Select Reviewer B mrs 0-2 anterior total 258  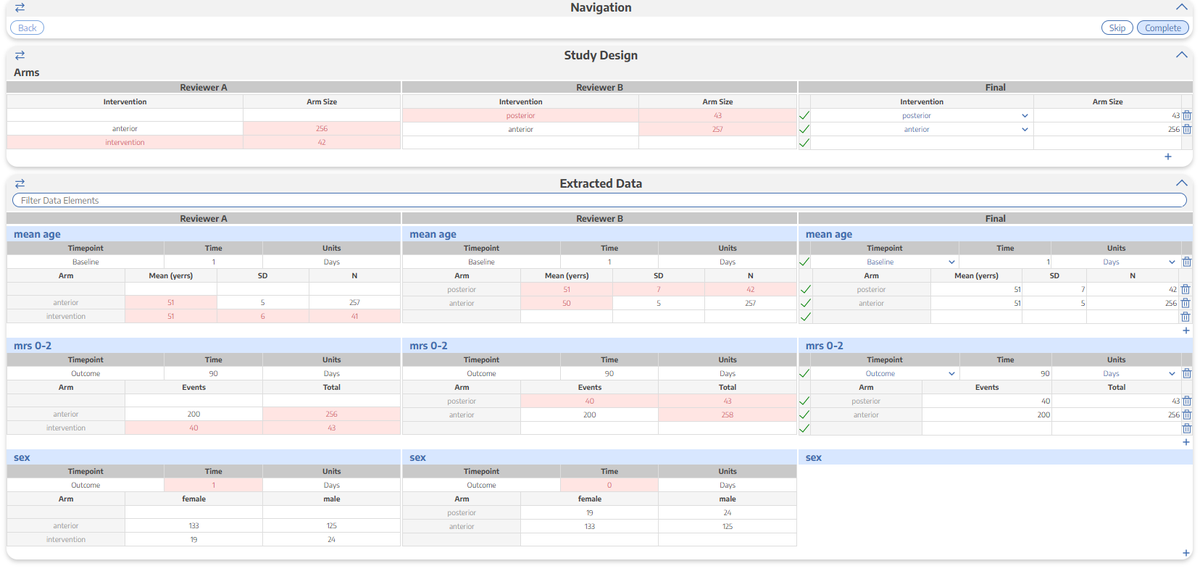tap(727, 415)
